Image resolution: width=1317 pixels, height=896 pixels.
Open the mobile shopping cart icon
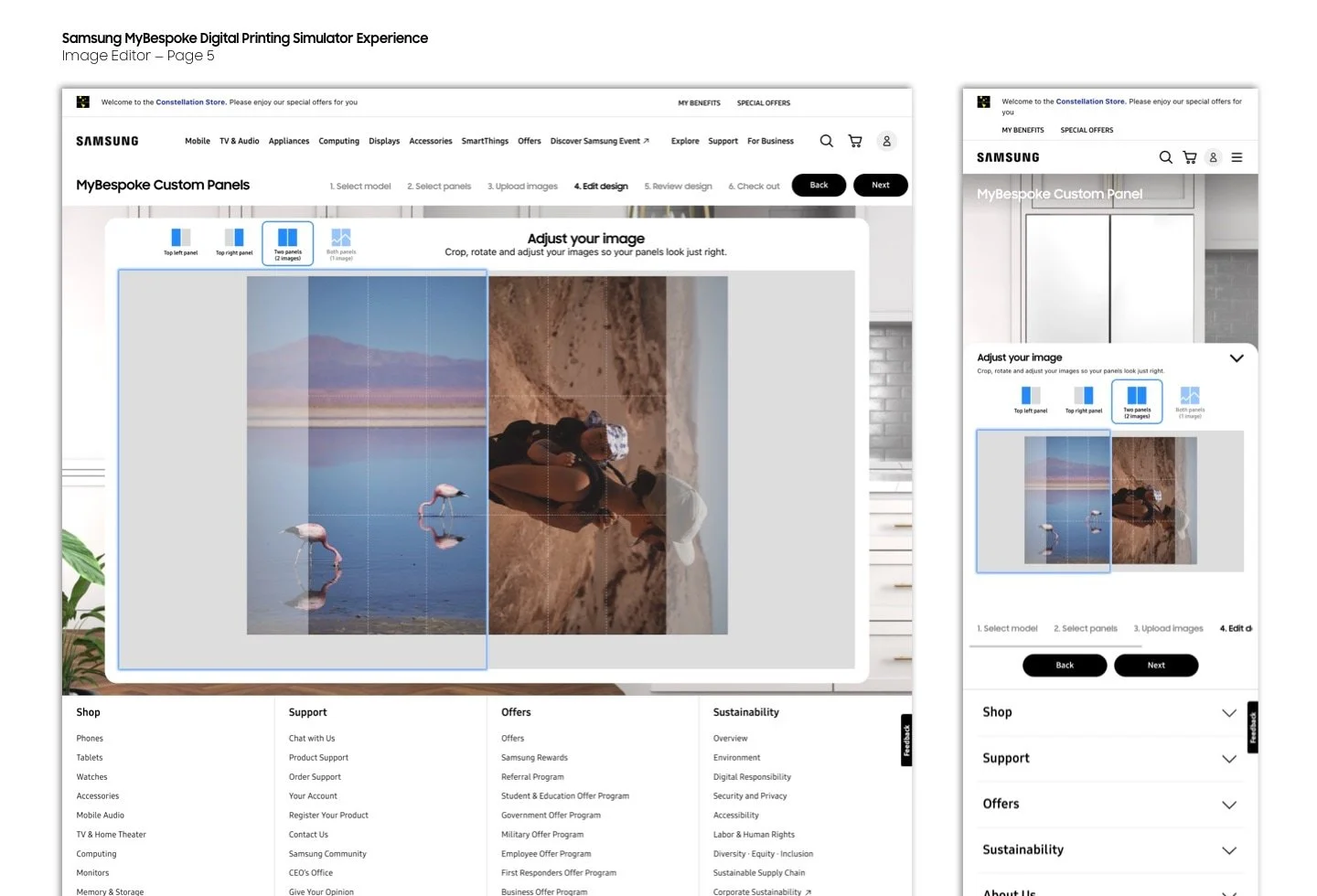(1190, 157)
